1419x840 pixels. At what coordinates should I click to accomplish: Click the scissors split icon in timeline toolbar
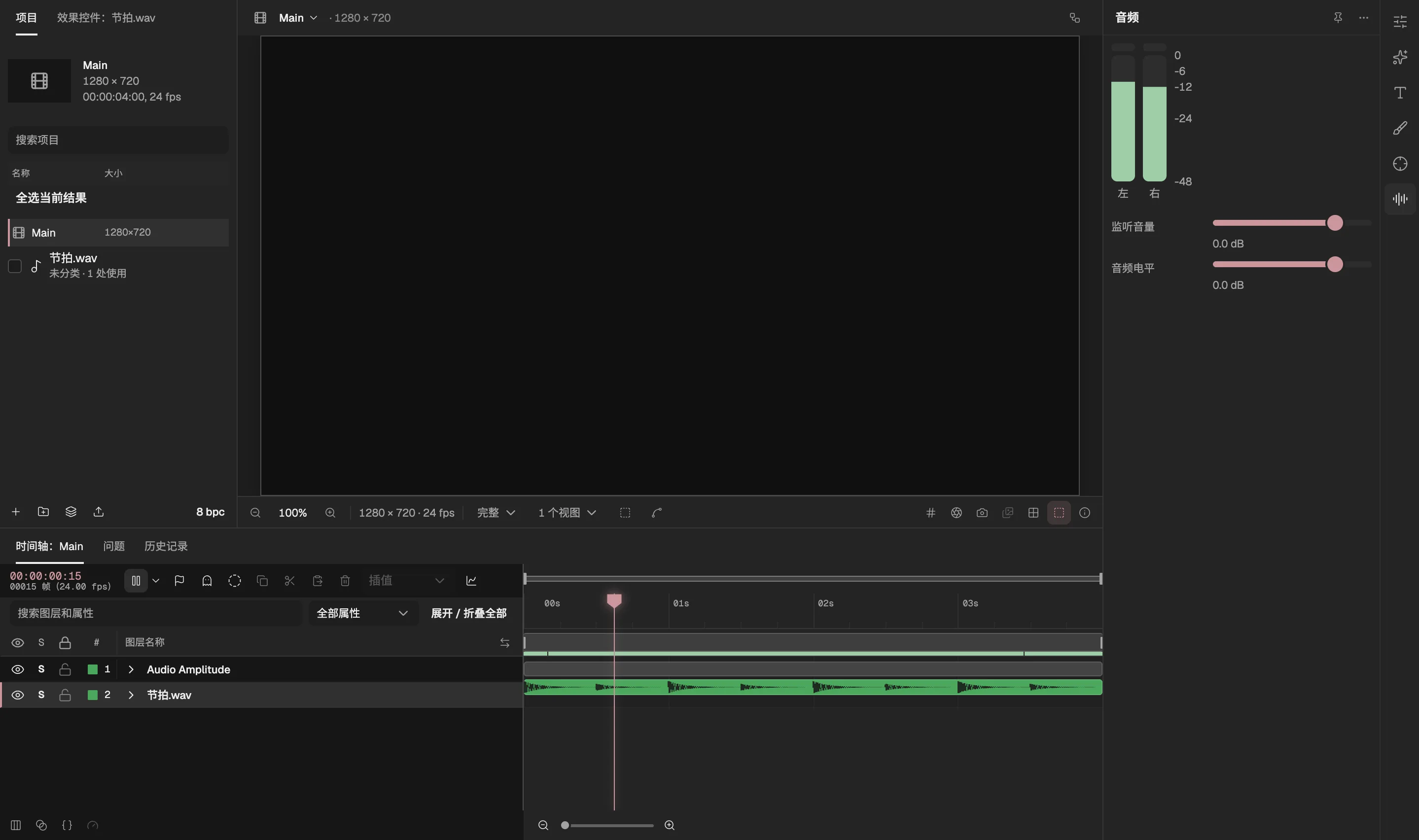coord(290,581)
